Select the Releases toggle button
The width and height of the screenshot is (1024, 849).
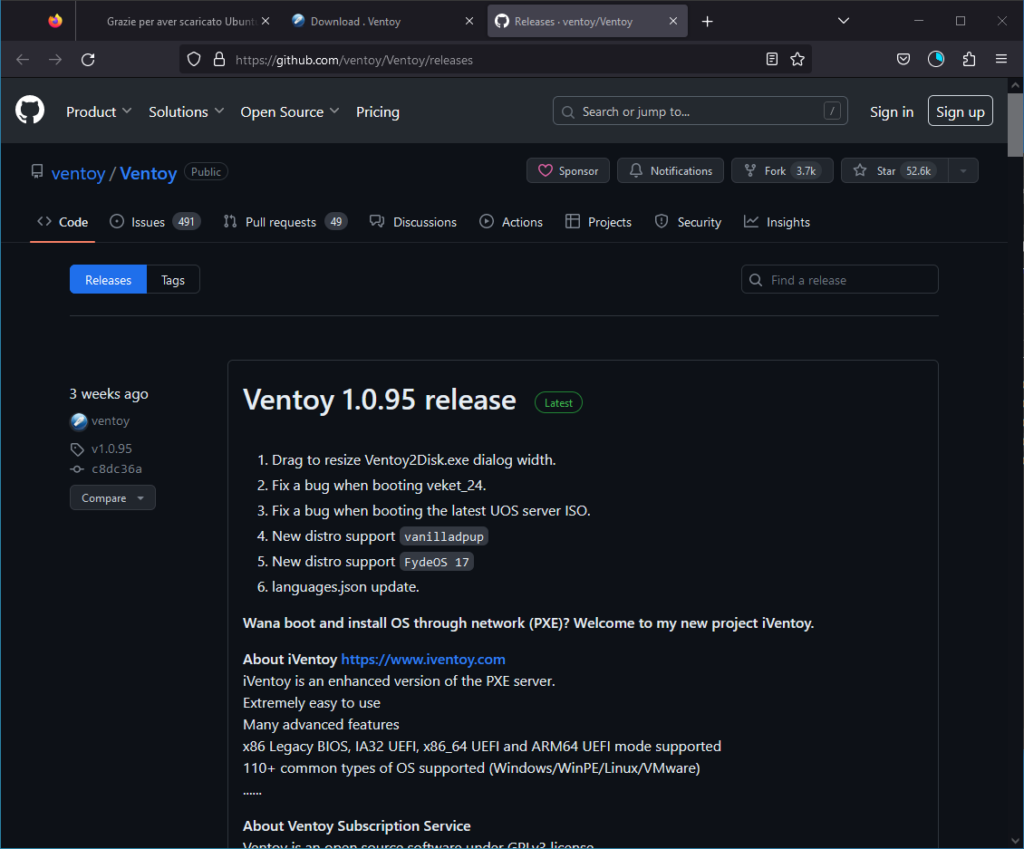click(x=108, y=280)
